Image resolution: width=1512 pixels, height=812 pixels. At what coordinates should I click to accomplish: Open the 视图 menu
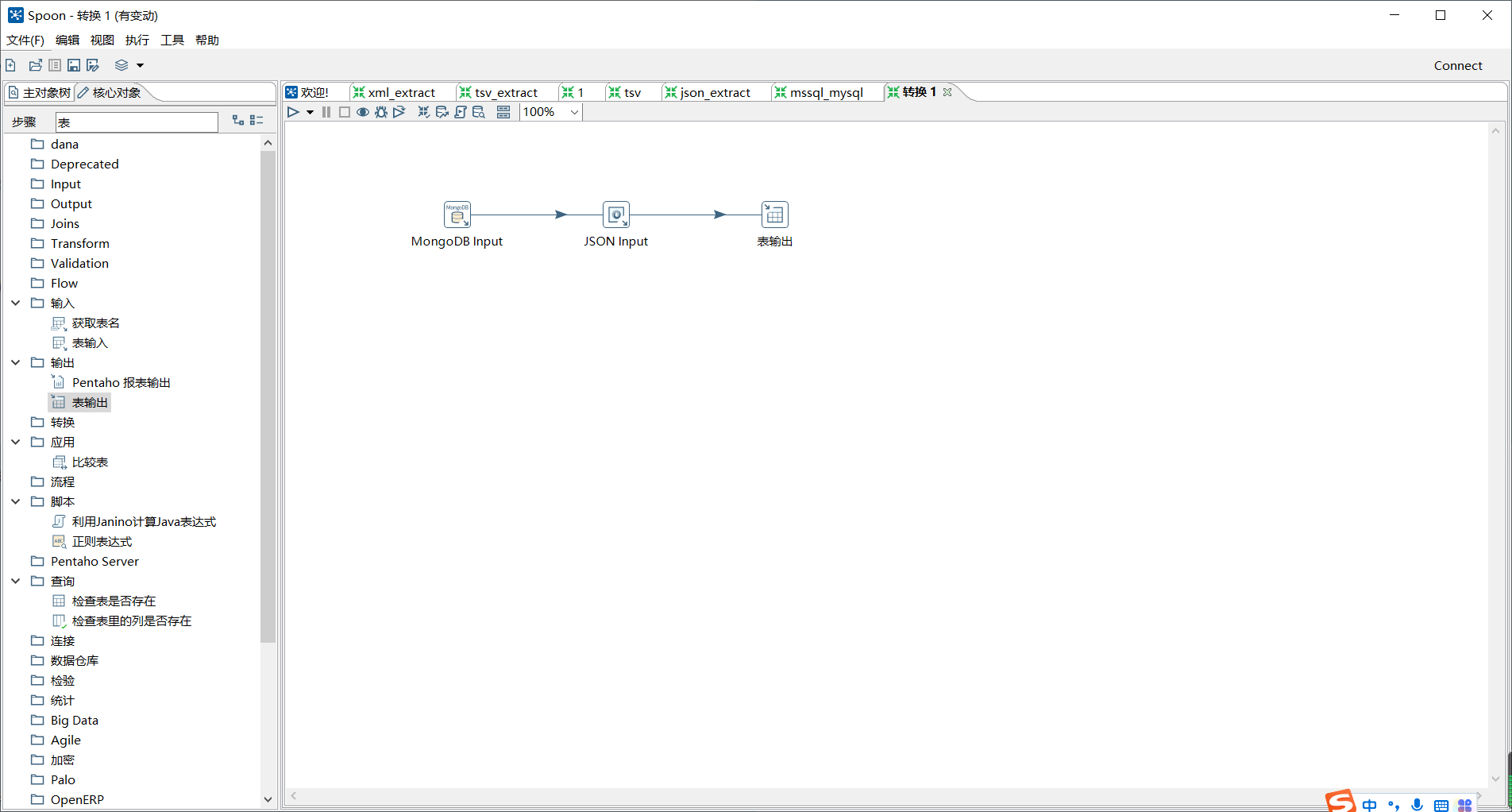point(102,40)
